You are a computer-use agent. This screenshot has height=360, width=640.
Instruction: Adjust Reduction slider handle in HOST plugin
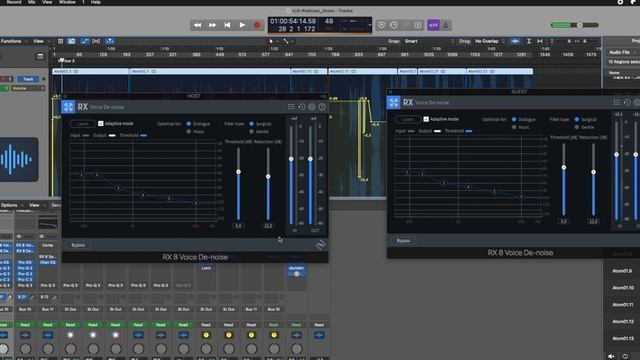pyautogui.click(x=268, y=176)
